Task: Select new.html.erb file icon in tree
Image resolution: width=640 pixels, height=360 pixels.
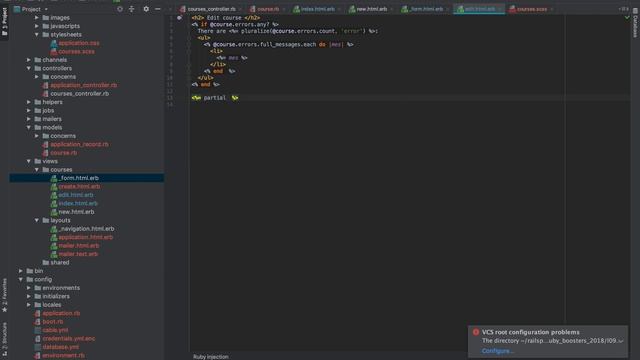Action: tap(53, 212)
